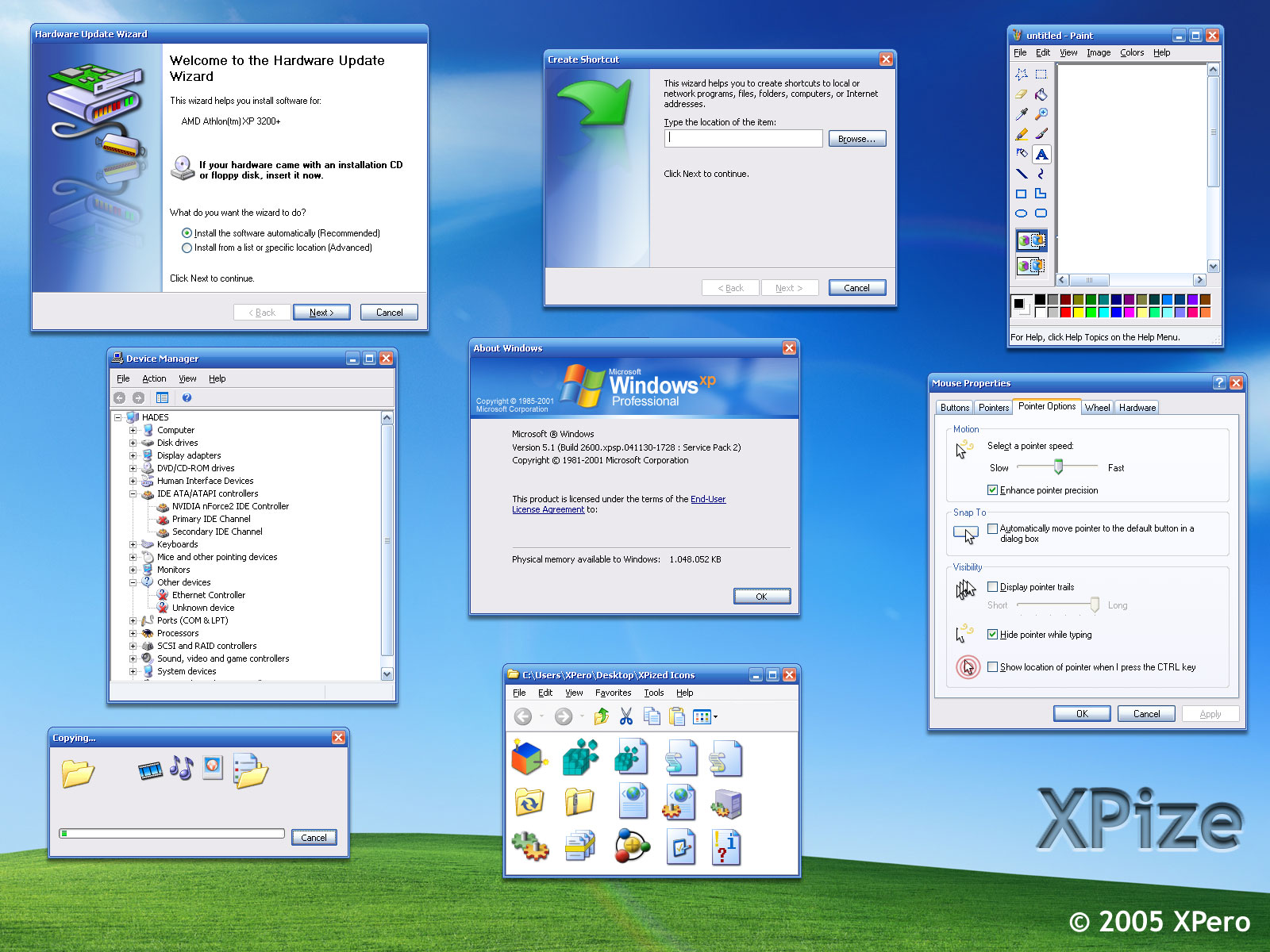Switch to the Wheel tab in Mouse Properties
This screenshot has width=1270, height=952.
click(x=1097, y=407)
